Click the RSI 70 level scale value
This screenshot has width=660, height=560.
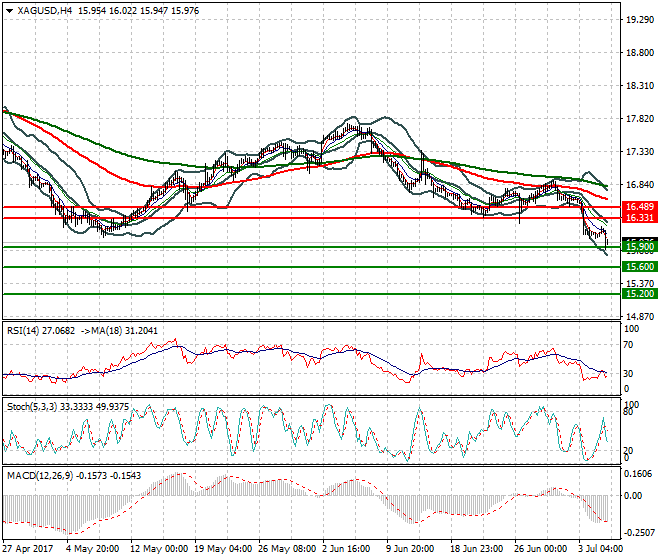pyautogui.click(x=628, y=345)
